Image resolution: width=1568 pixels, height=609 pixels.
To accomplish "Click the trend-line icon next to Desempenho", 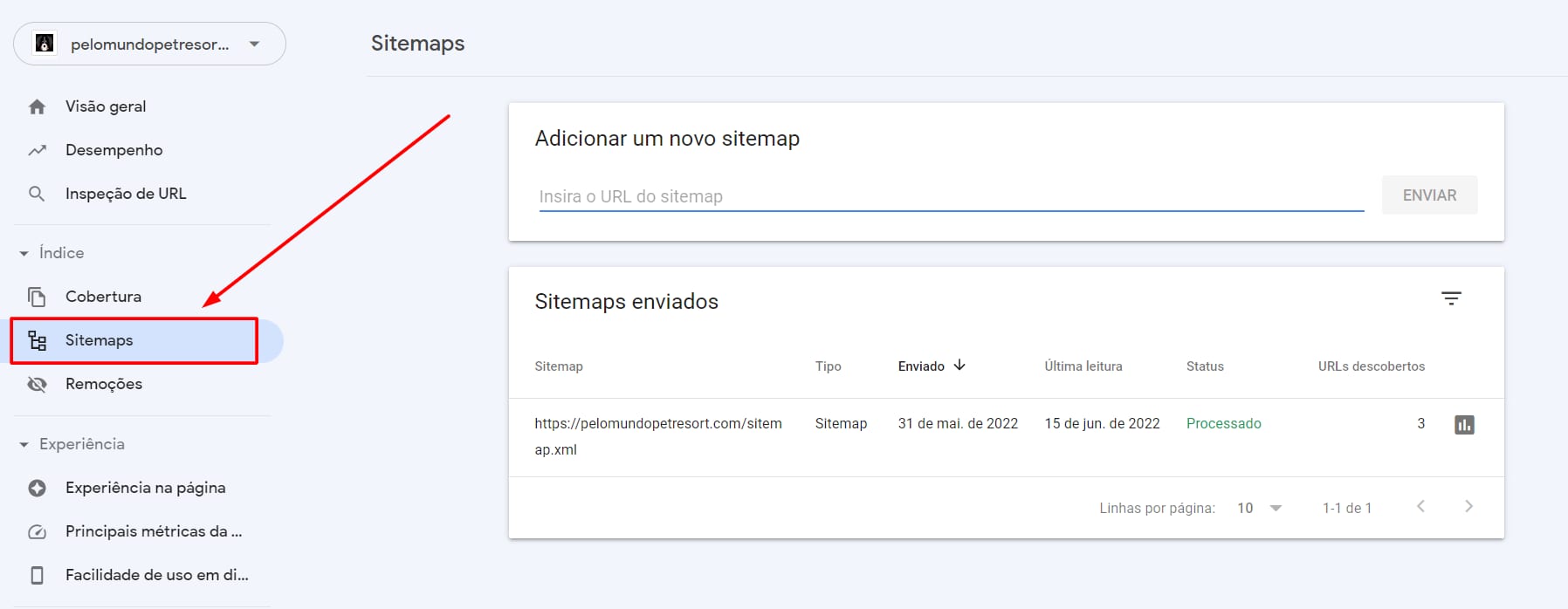I will 37,150.
